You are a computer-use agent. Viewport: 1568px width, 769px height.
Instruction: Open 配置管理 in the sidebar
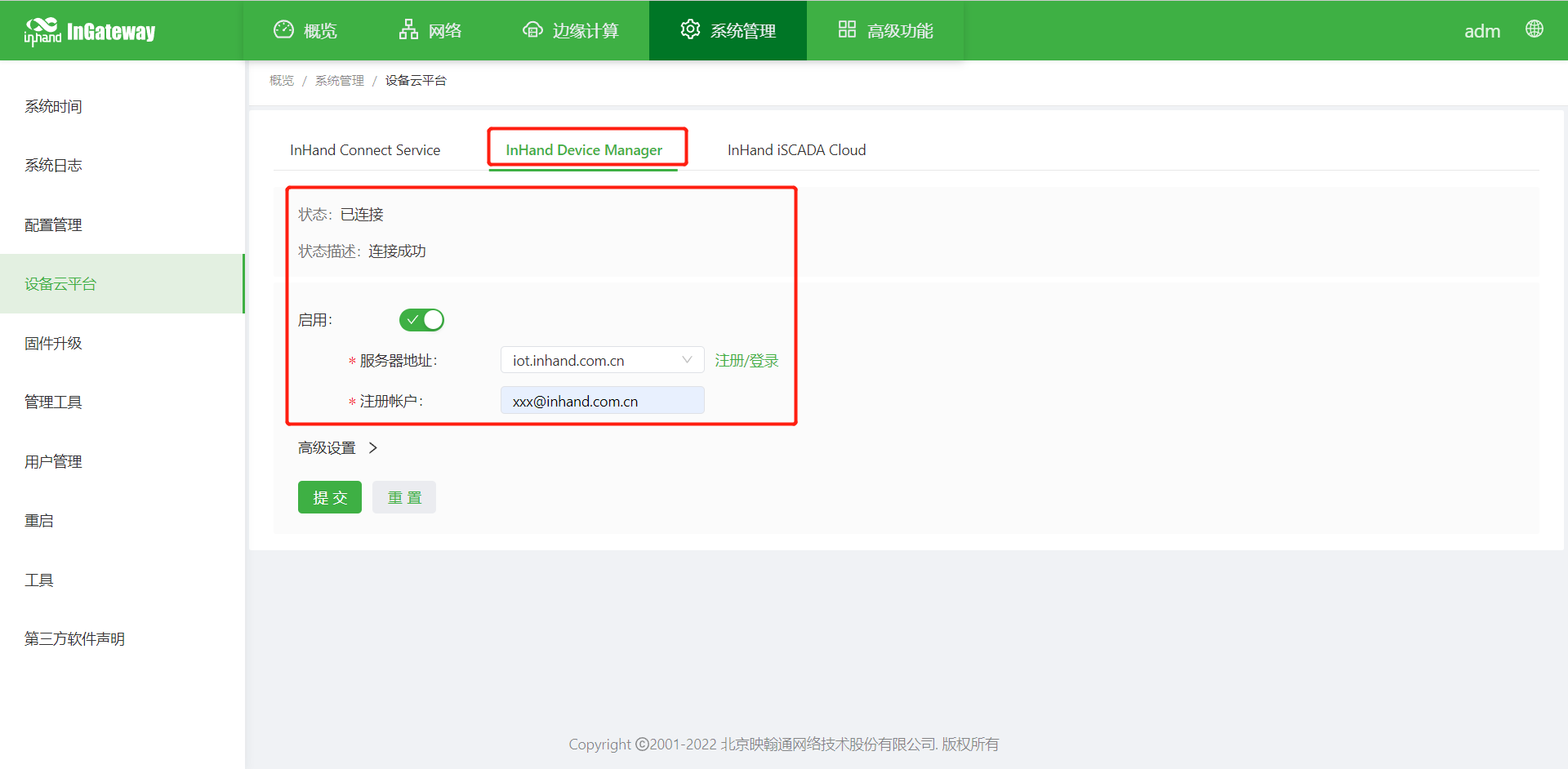point(122,224)
